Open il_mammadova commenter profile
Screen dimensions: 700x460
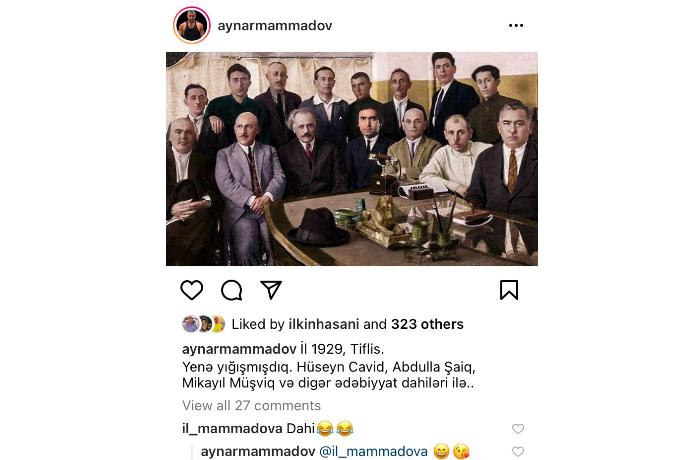point(232,429)
